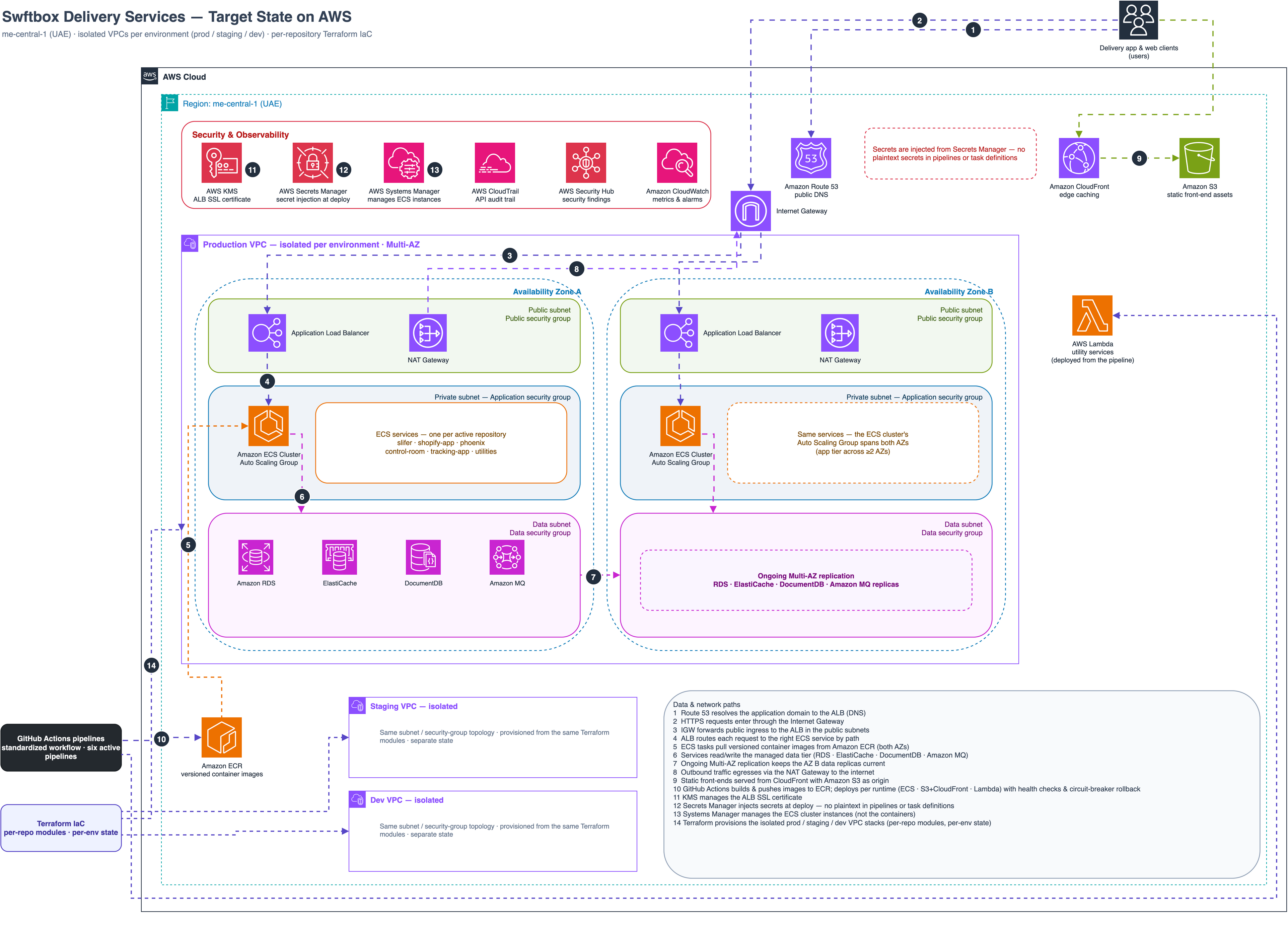Select the 'Availability Zone A' label
This screenshot has width=1288, height=927.
547,291
